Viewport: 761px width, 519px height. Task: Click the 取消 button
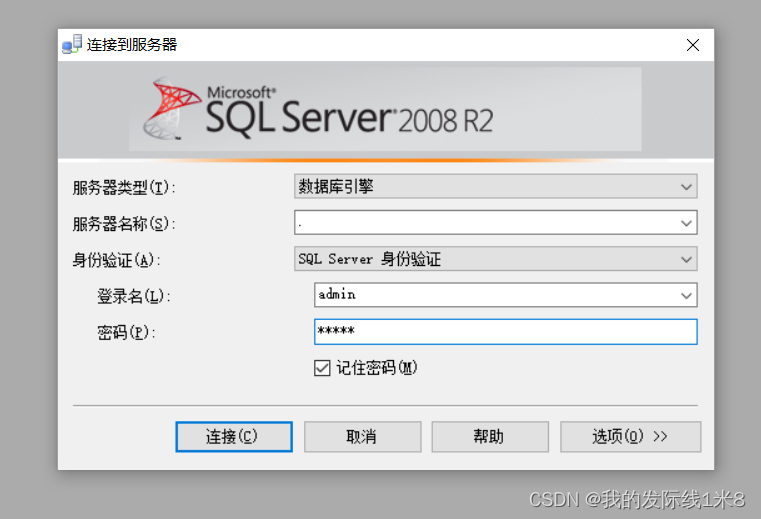coord(363,437)
